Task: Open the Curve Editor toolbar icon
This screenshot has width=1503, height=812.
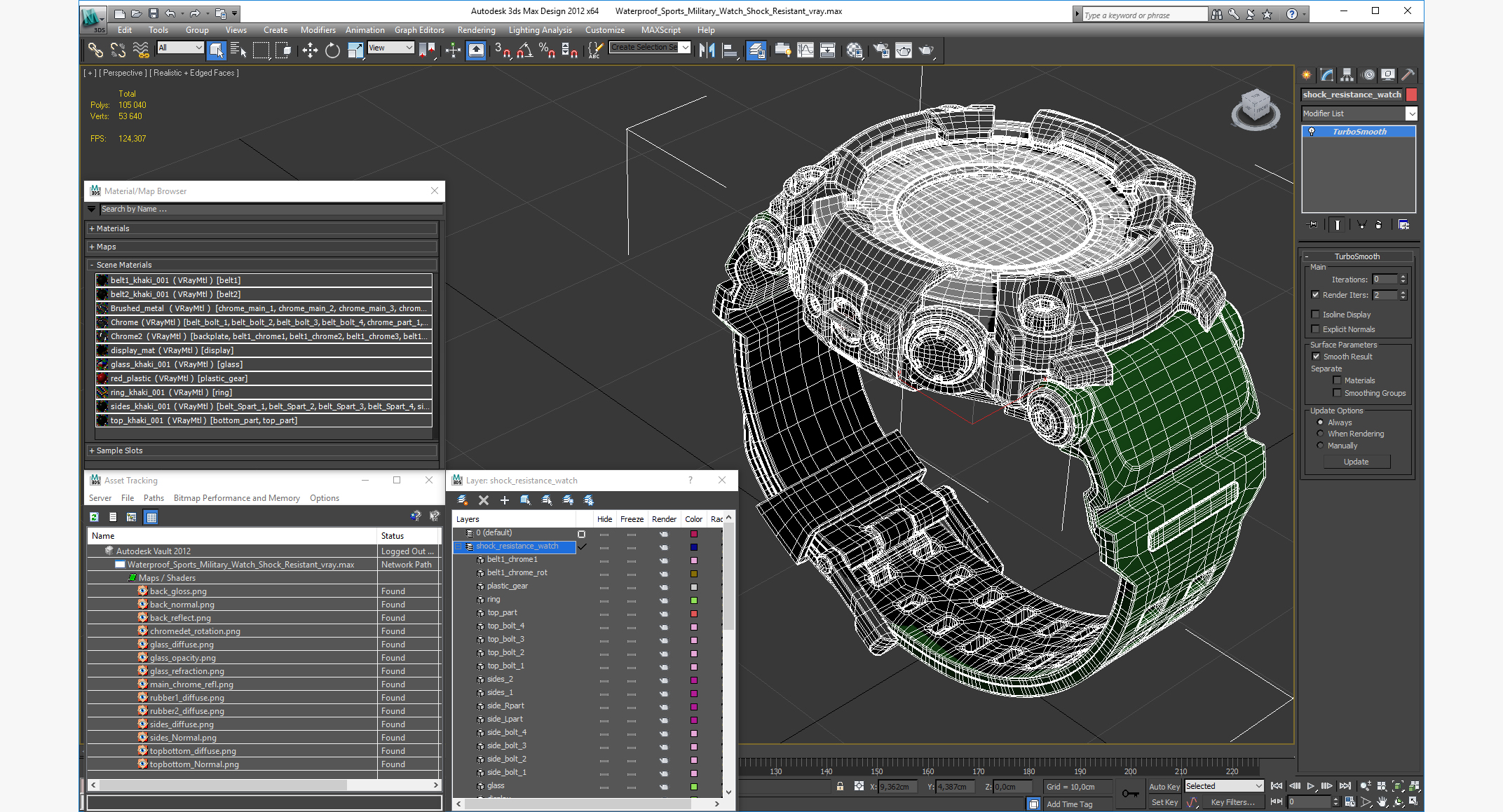Action: click(805, 50)
